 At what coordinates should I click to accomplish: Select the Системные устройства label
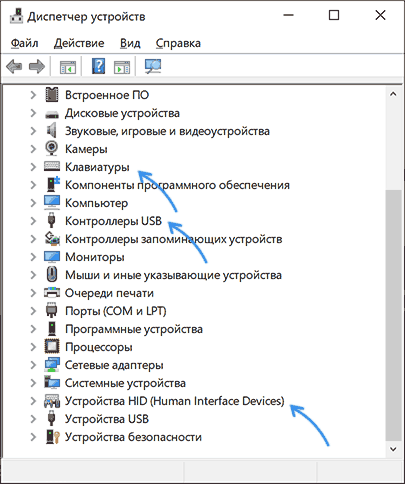click(125, 383)
